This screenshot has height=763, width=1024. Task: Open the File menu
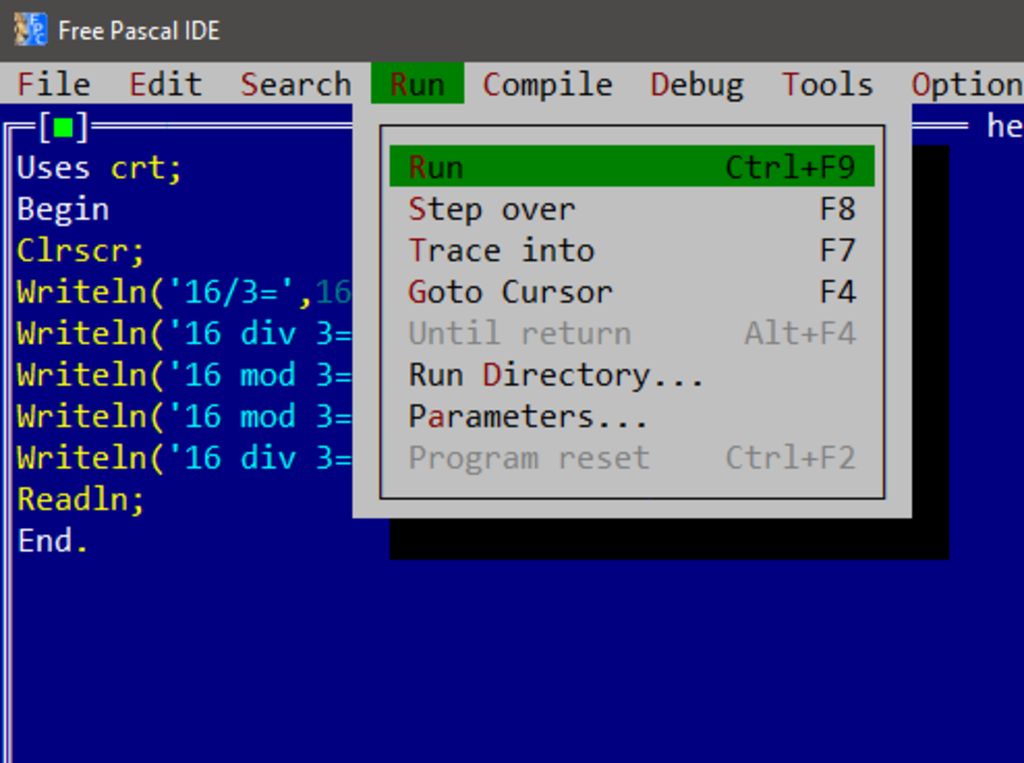coord(54,84)
